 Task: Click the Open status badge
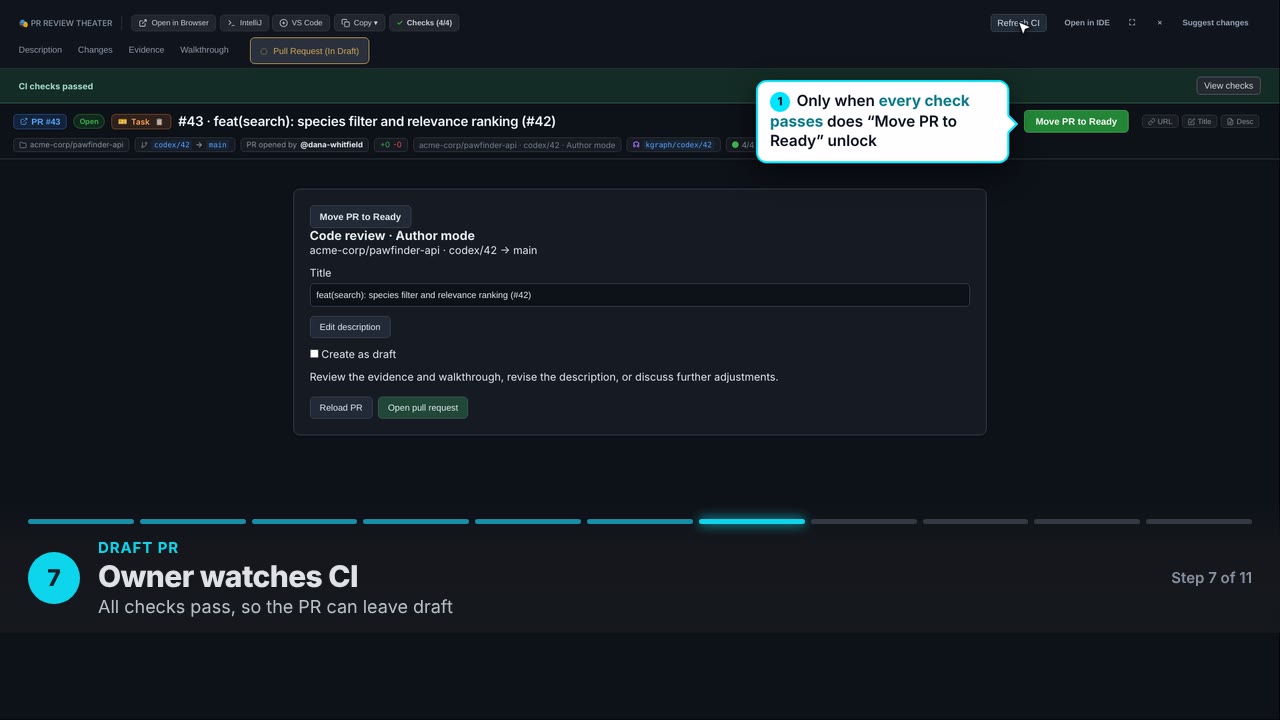89,122
